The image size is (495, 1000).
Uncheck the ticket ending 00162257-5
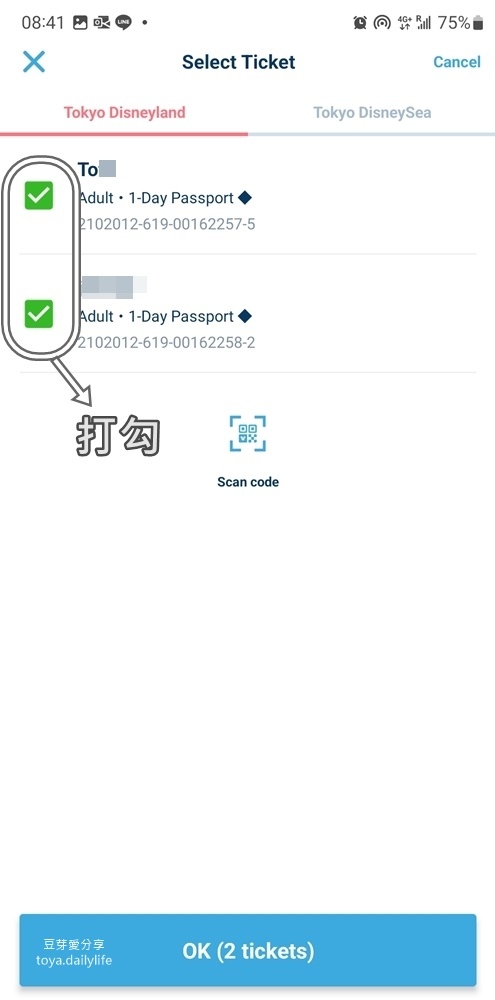(x=39, y=195)
